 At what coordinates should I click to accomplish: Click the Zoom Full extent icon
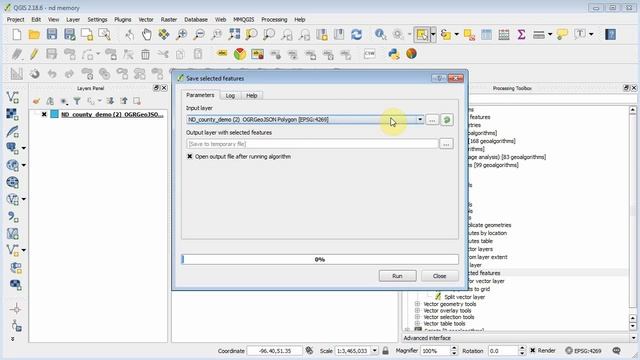(x=234, y=35)
